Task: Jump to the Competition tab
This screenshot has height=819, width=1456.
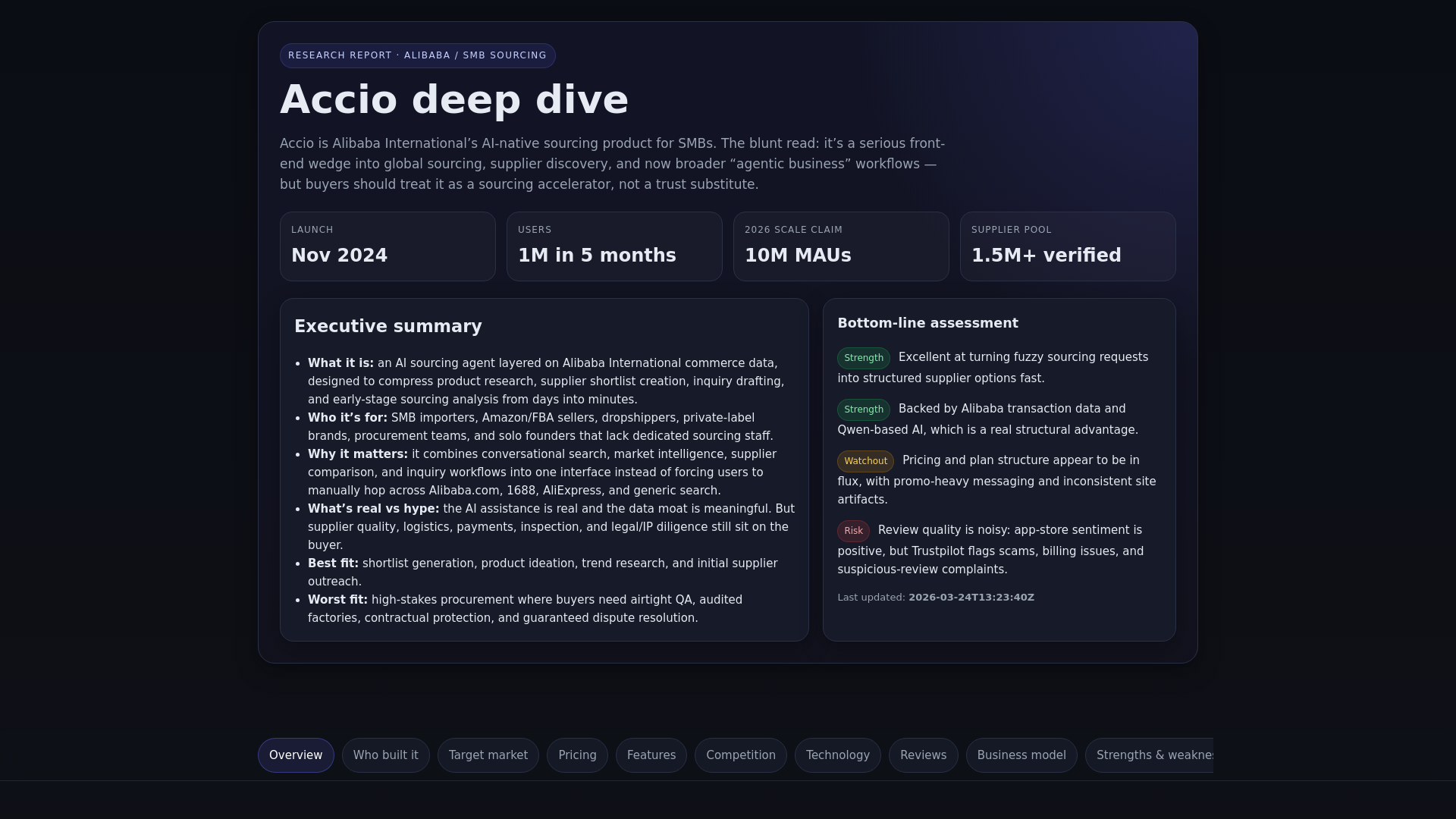Action: point(741,755)
